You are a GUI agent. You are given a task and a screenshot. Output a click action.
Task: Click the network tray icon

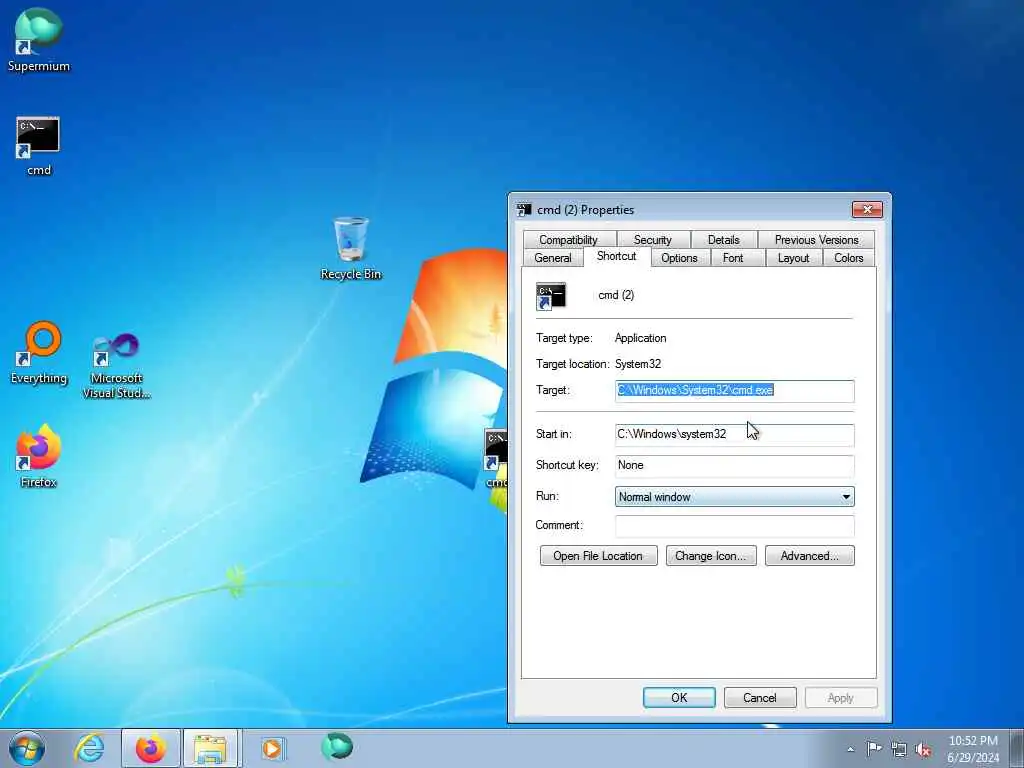899,749
